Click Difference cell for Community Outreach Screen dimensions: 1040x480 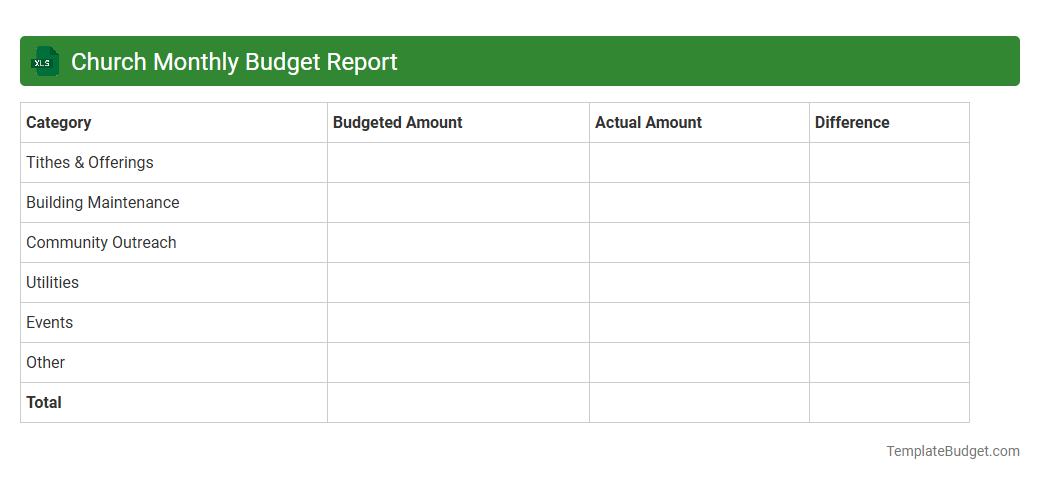[x=889, y=243]
